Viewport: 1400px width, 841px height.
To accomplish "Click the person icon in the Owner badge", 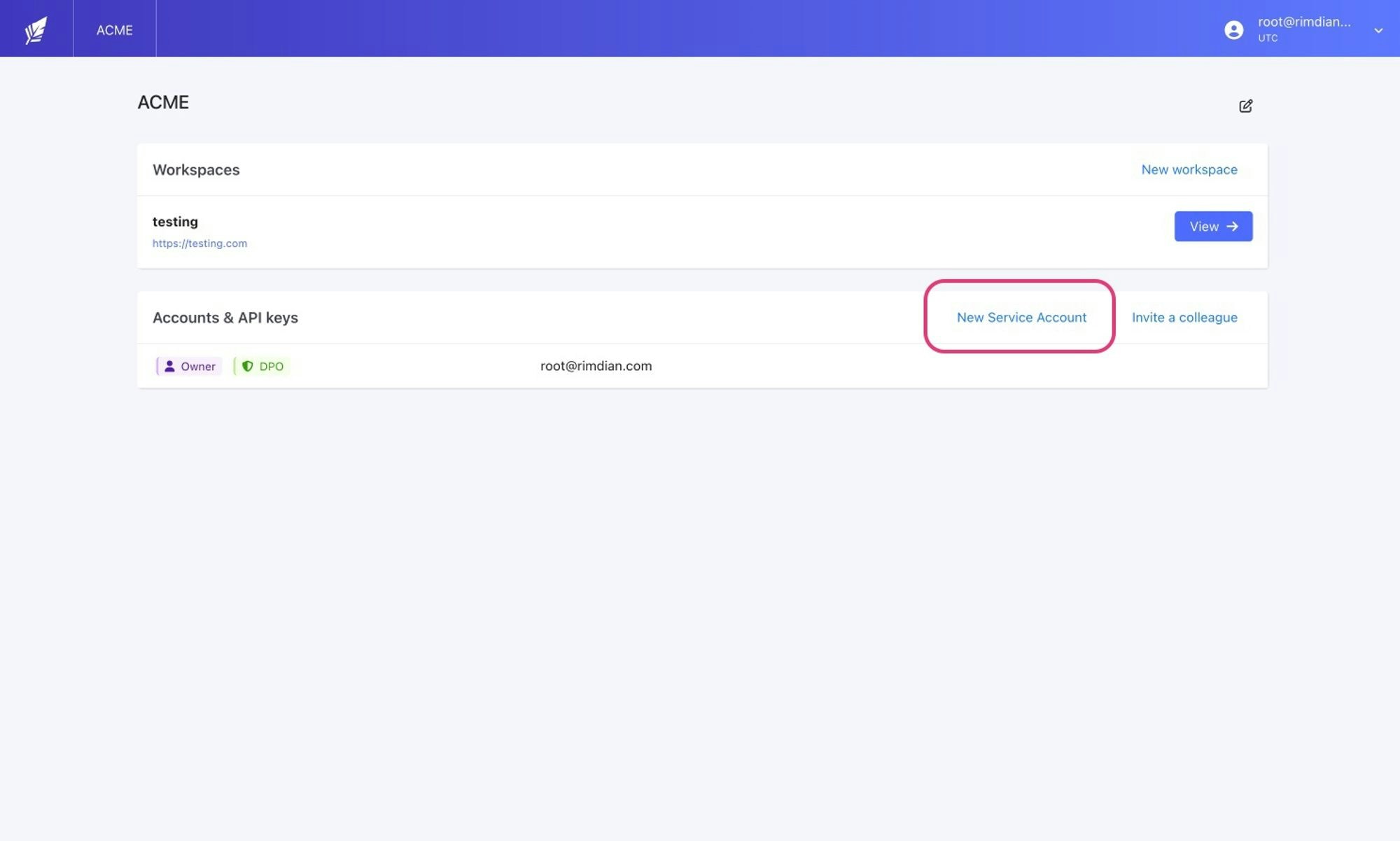I will [169, 365].
